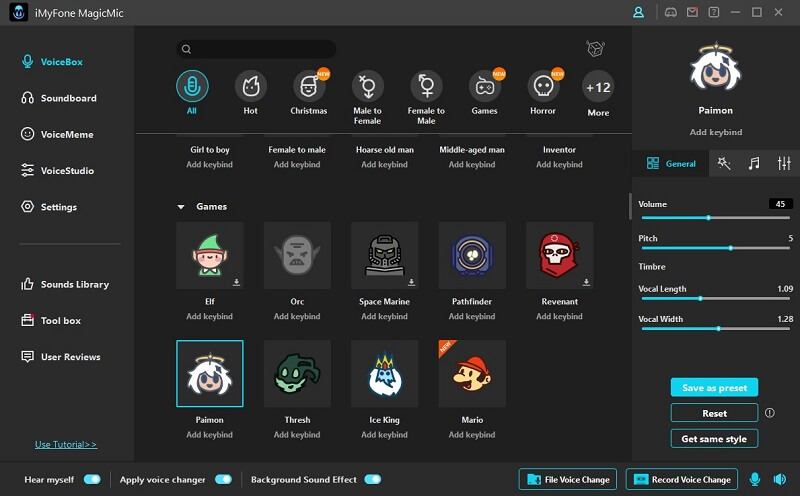Toggle the Apply voice changer switch

click(x=223, y=479)
